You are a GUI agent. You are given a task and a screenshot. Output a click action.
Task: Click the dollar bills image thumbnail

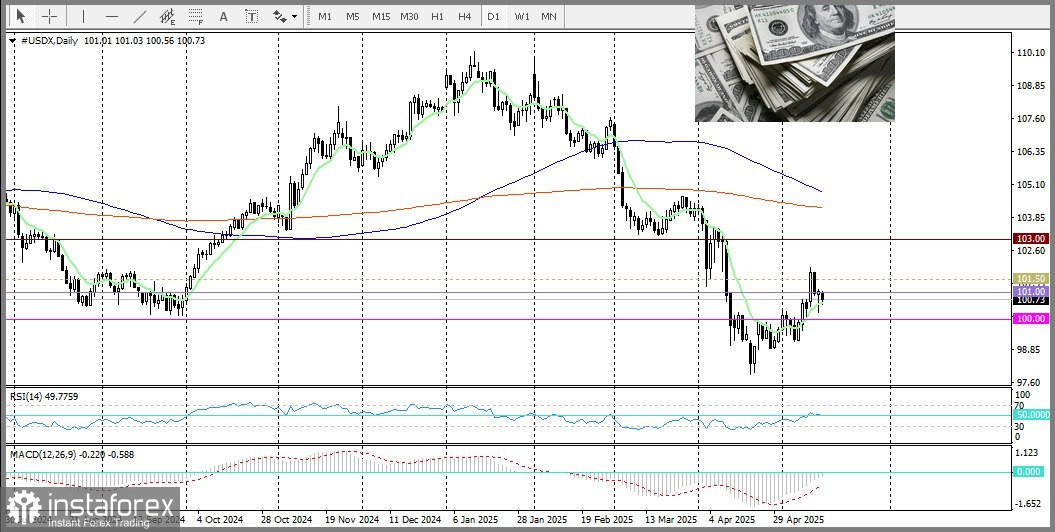(x=795, y=63)
